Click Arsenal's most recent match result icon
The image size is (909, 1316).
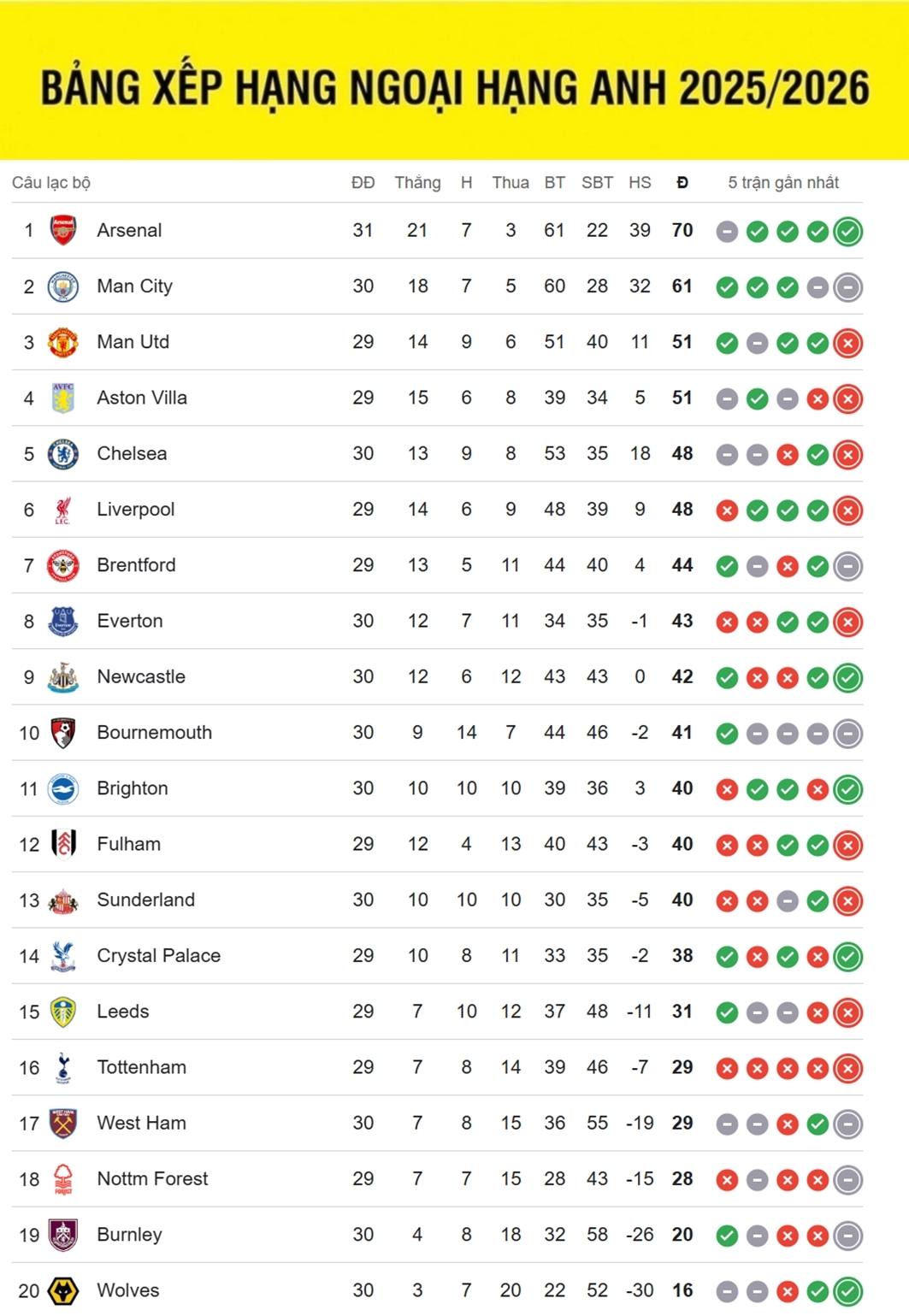(847, 232)
